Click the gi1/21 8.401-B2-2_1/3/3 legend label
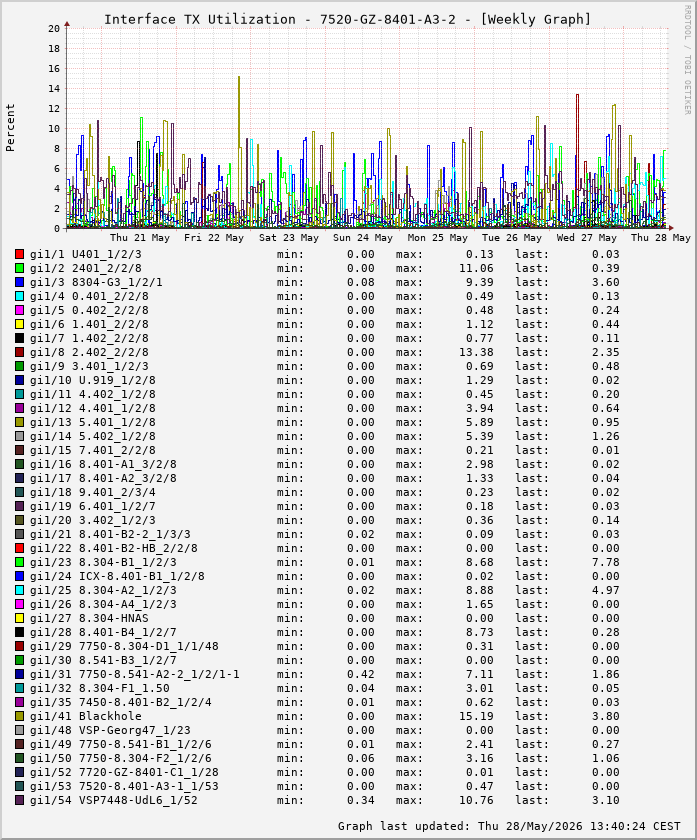Image resolution: width=697 pixels, height=840 pixels. click(110, 534)
